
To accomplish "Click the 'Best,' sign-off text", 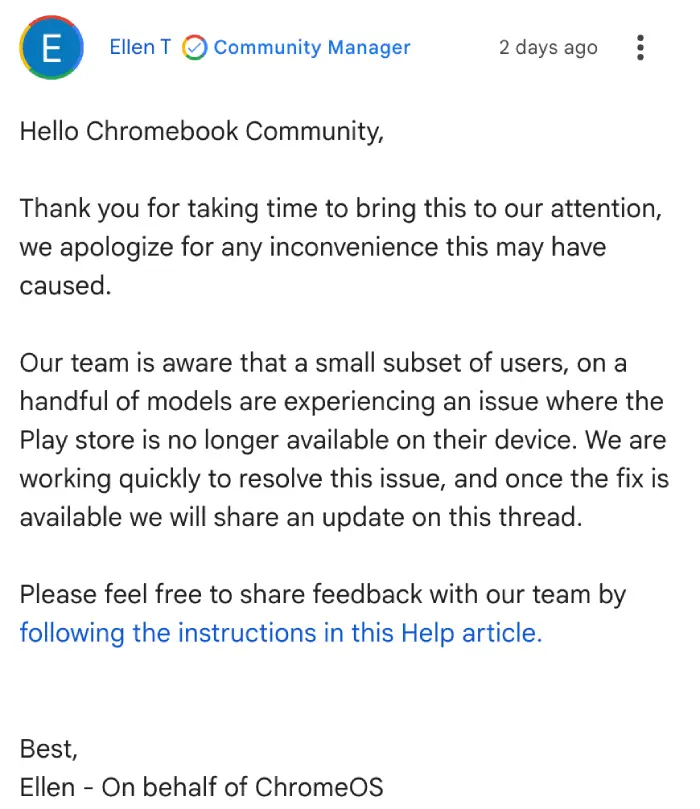I will pos(48,749).
